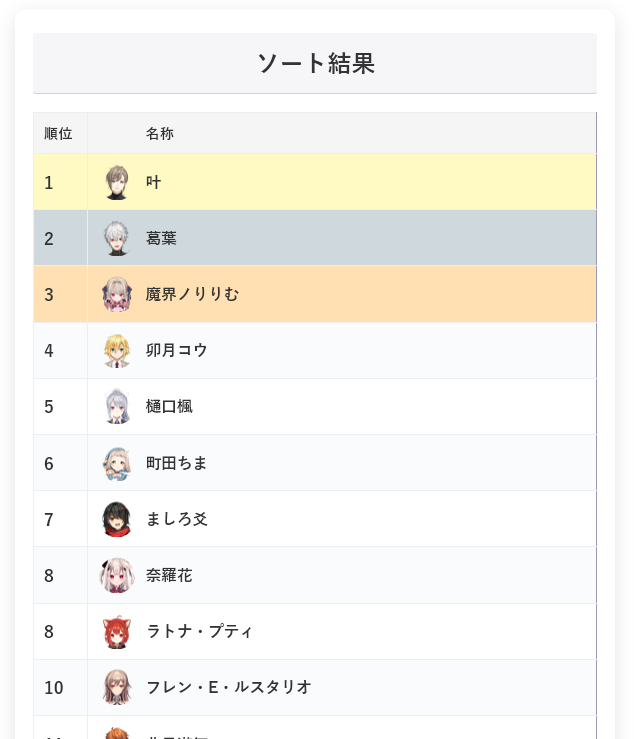The image size is (636, 739).
Task: Click the name 魔界ノりりむ in third row
Action: (192, 294)
